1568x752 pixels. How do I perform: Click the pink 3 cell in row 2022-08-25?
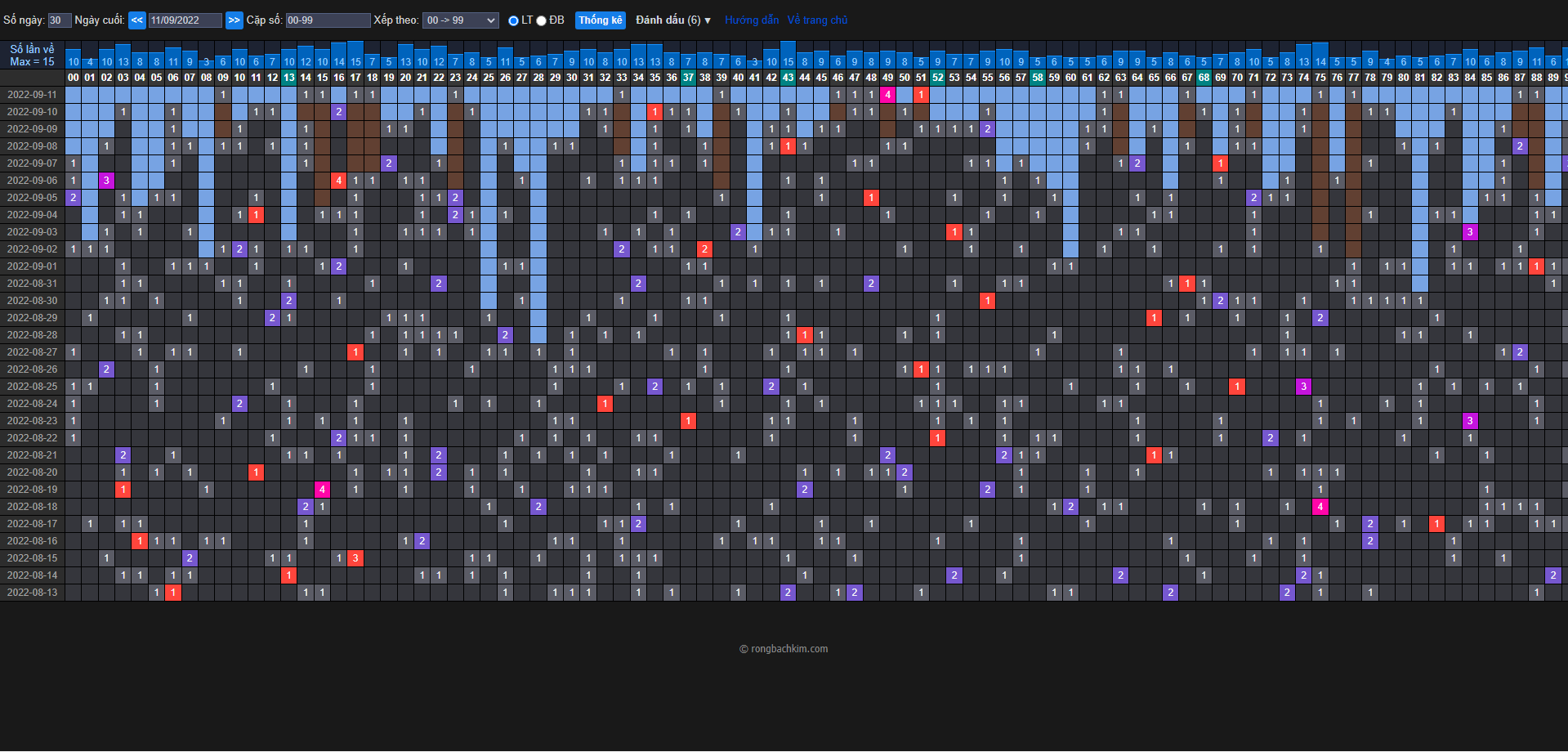click(1304, 387)
